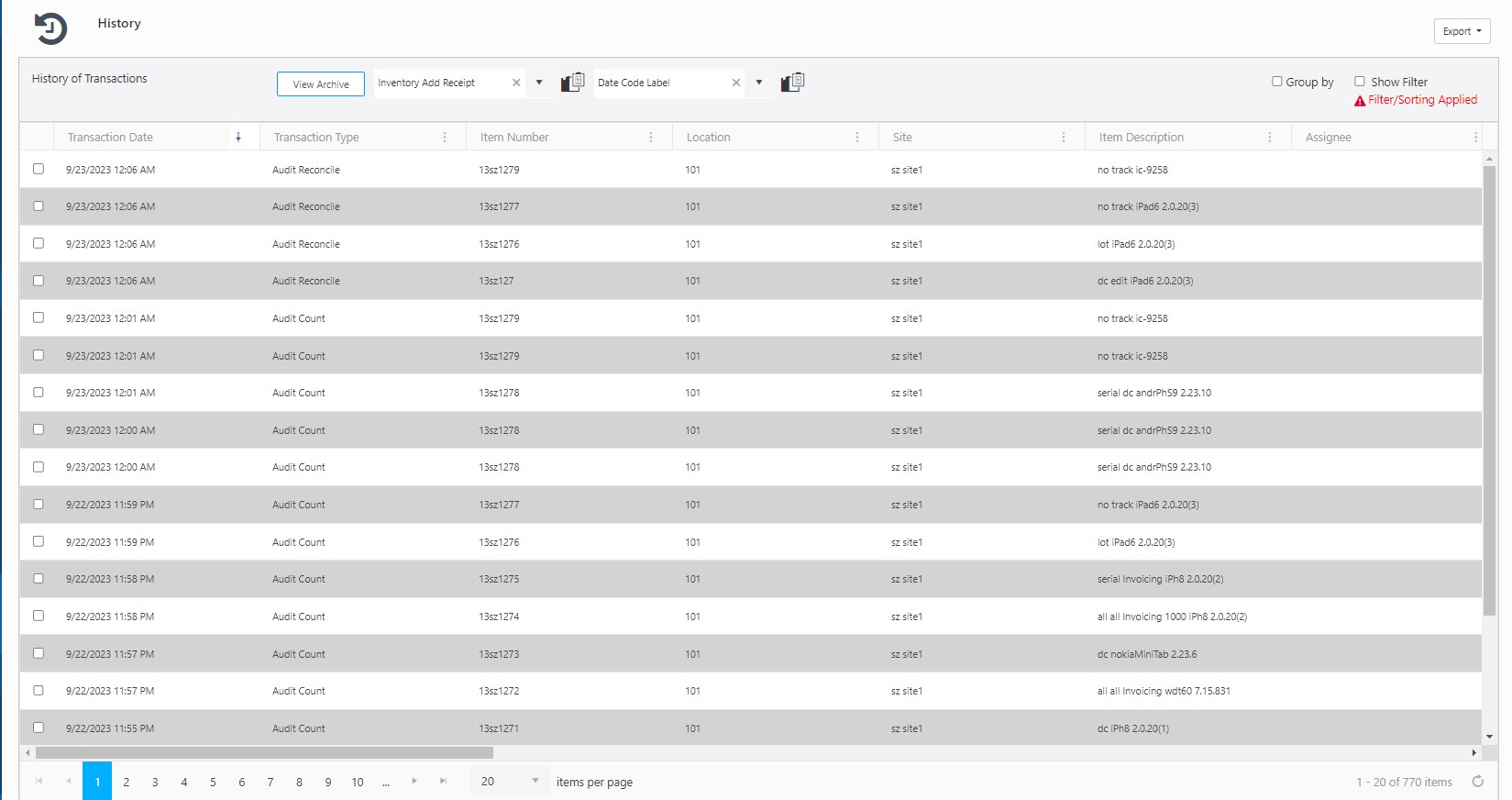Jump to the last page arrow
Viewport: 1512px width, 800px height.
[443, 782]
